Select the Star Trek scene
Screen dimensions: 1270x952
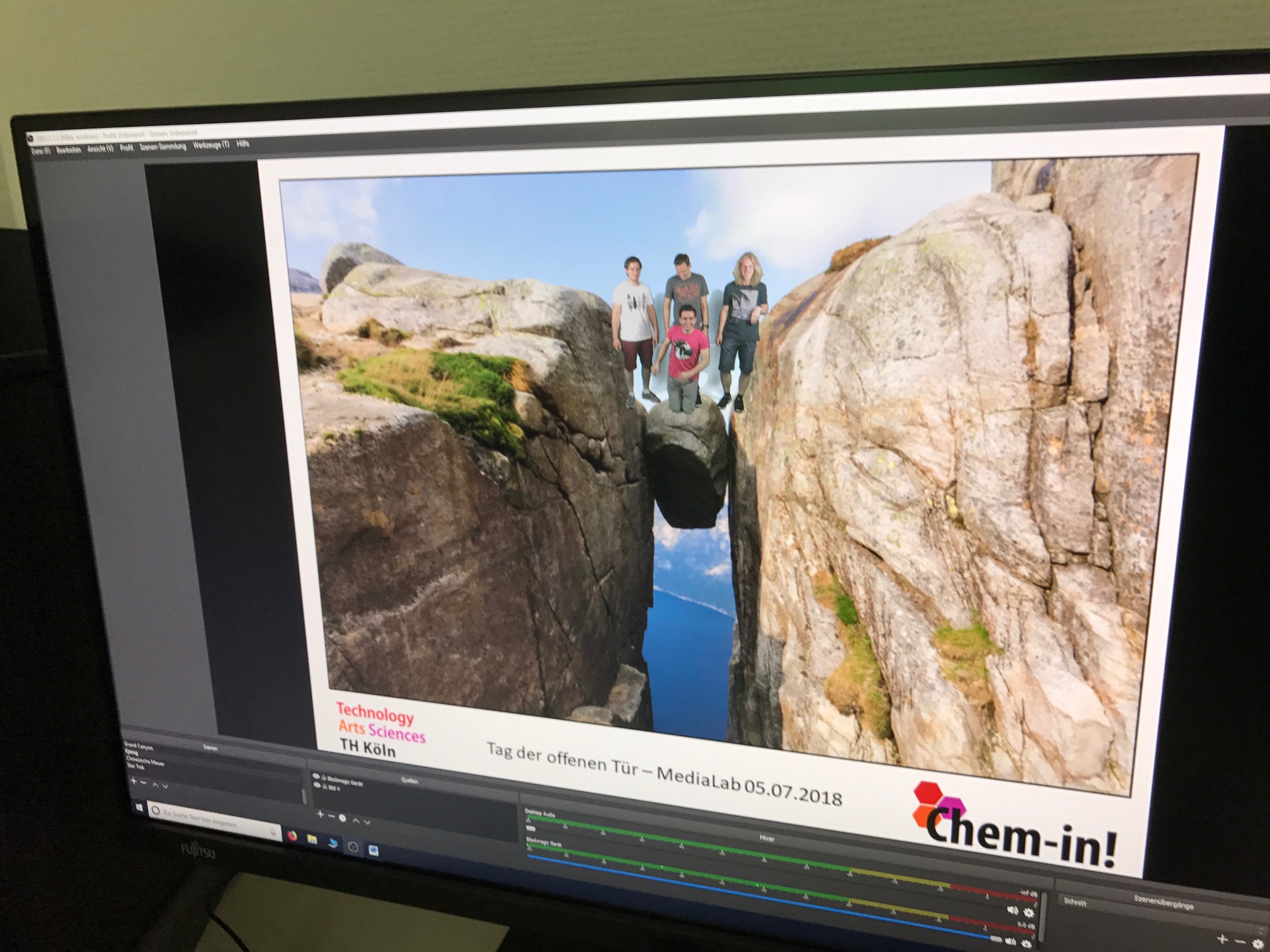[x=135, y=767]
